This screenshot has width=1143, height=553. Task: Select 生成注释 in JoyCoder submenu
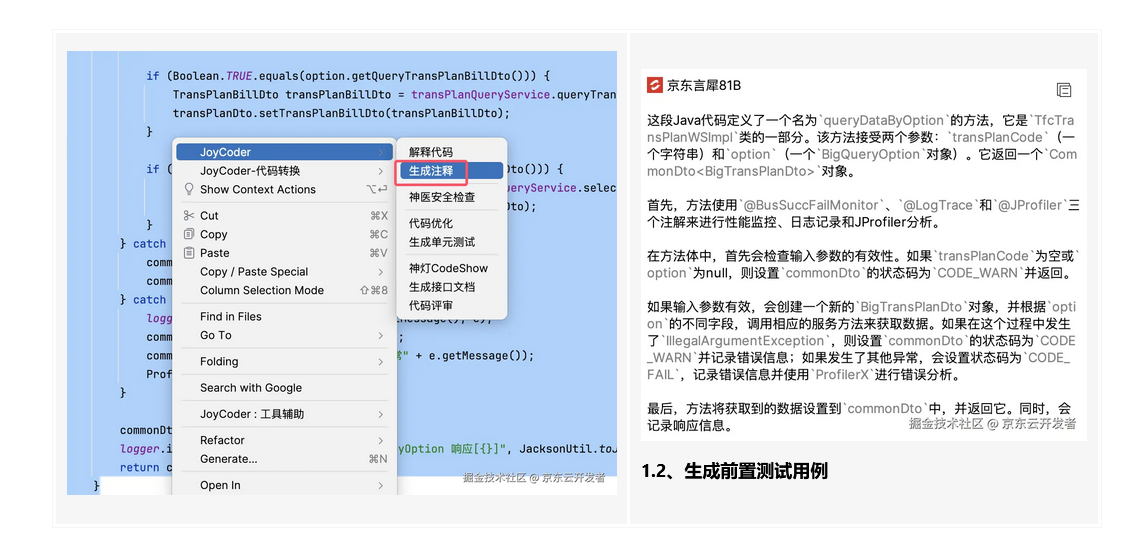(451, 171)
